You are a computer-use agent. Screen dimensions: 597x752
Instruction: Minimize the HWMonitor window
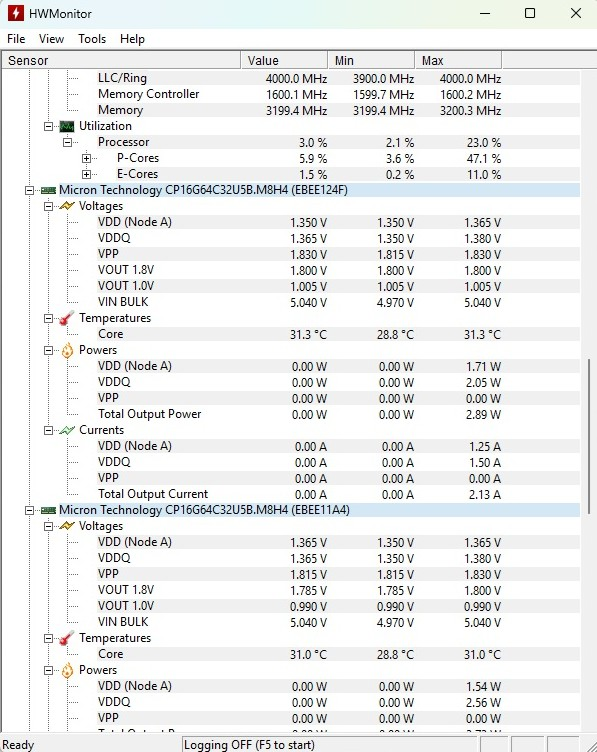pyautogui.click(x=485, y=13)
